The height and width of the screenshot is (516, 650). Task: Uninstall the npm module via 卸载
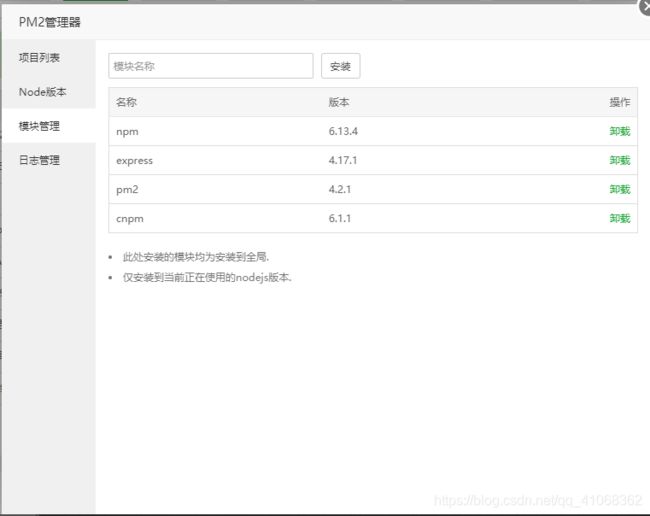(x=619, y=131)
